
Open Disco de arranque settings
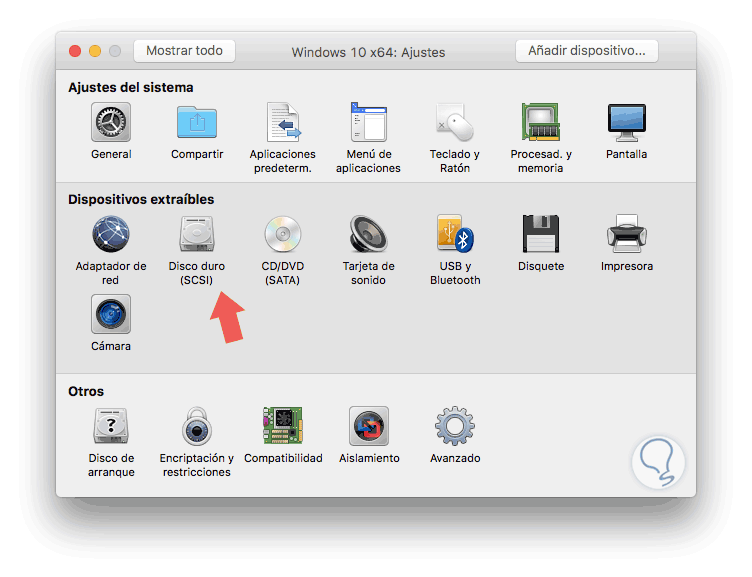click(x=111, y=426)
